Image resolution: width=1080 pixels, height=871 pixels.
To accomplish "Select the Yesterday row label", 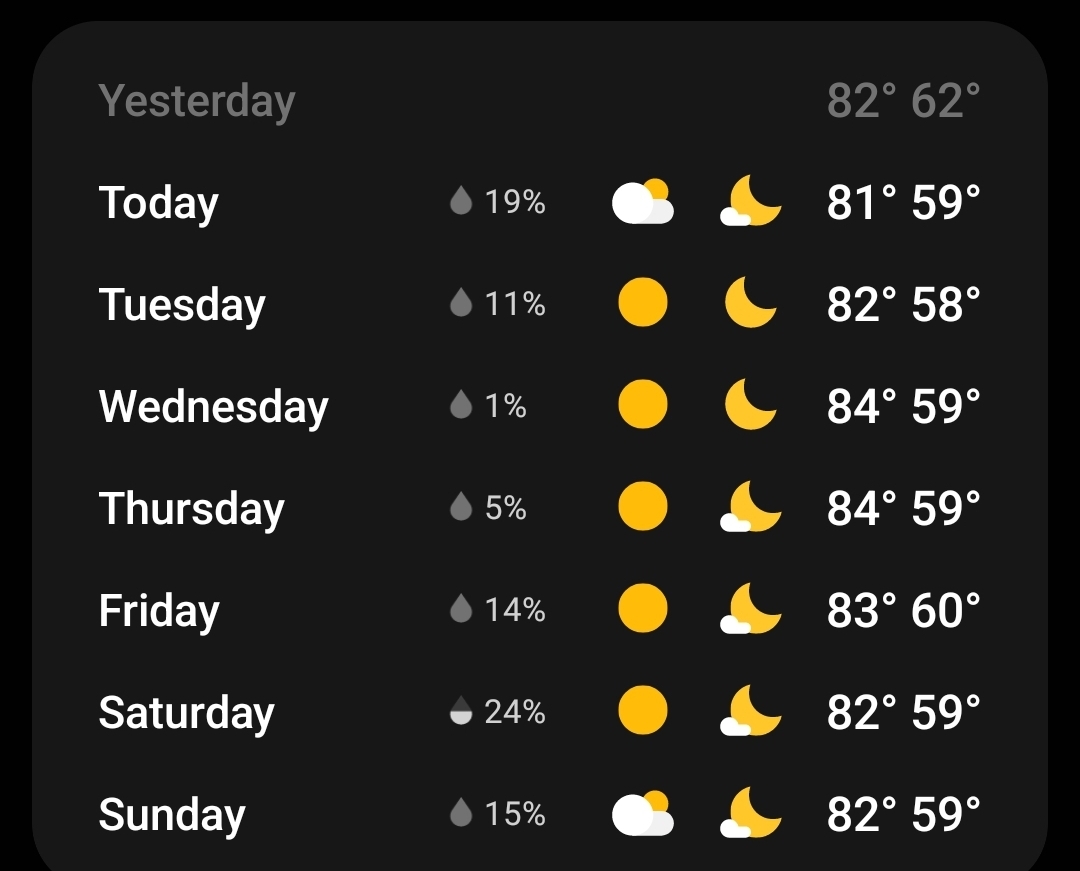I will (197, 101).
